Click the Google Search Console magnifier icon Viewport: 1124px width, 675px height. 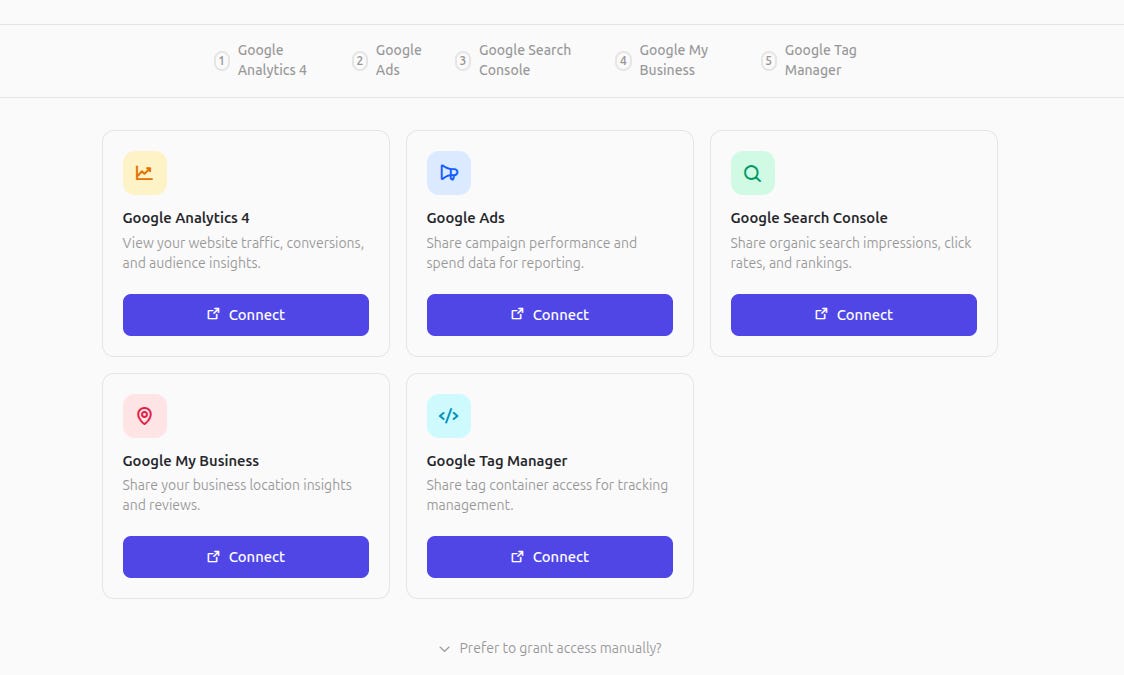pyautogui.click(x=752, y=172)
